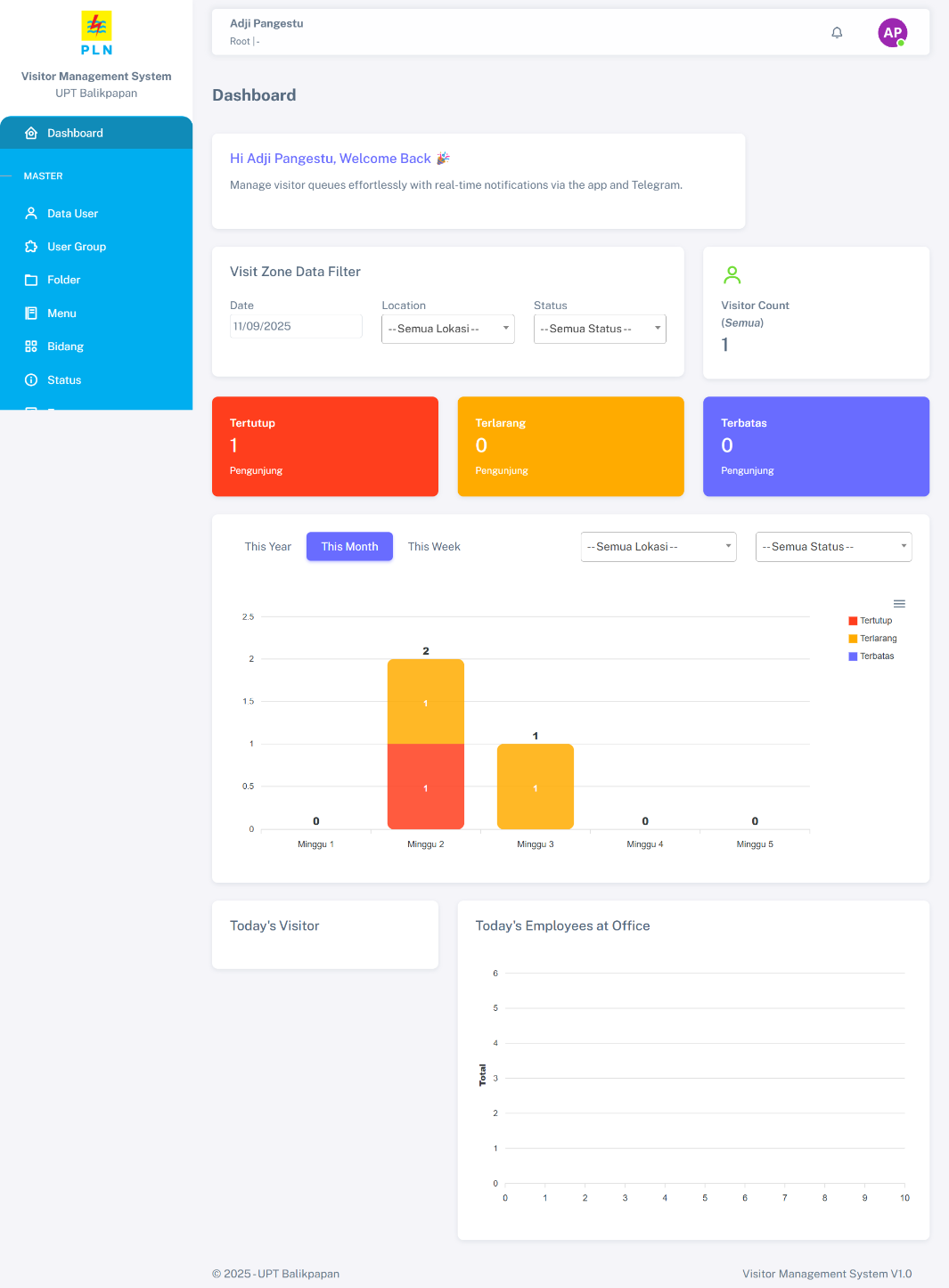Toggle Terbatas series in chart legend

(876, 656)
